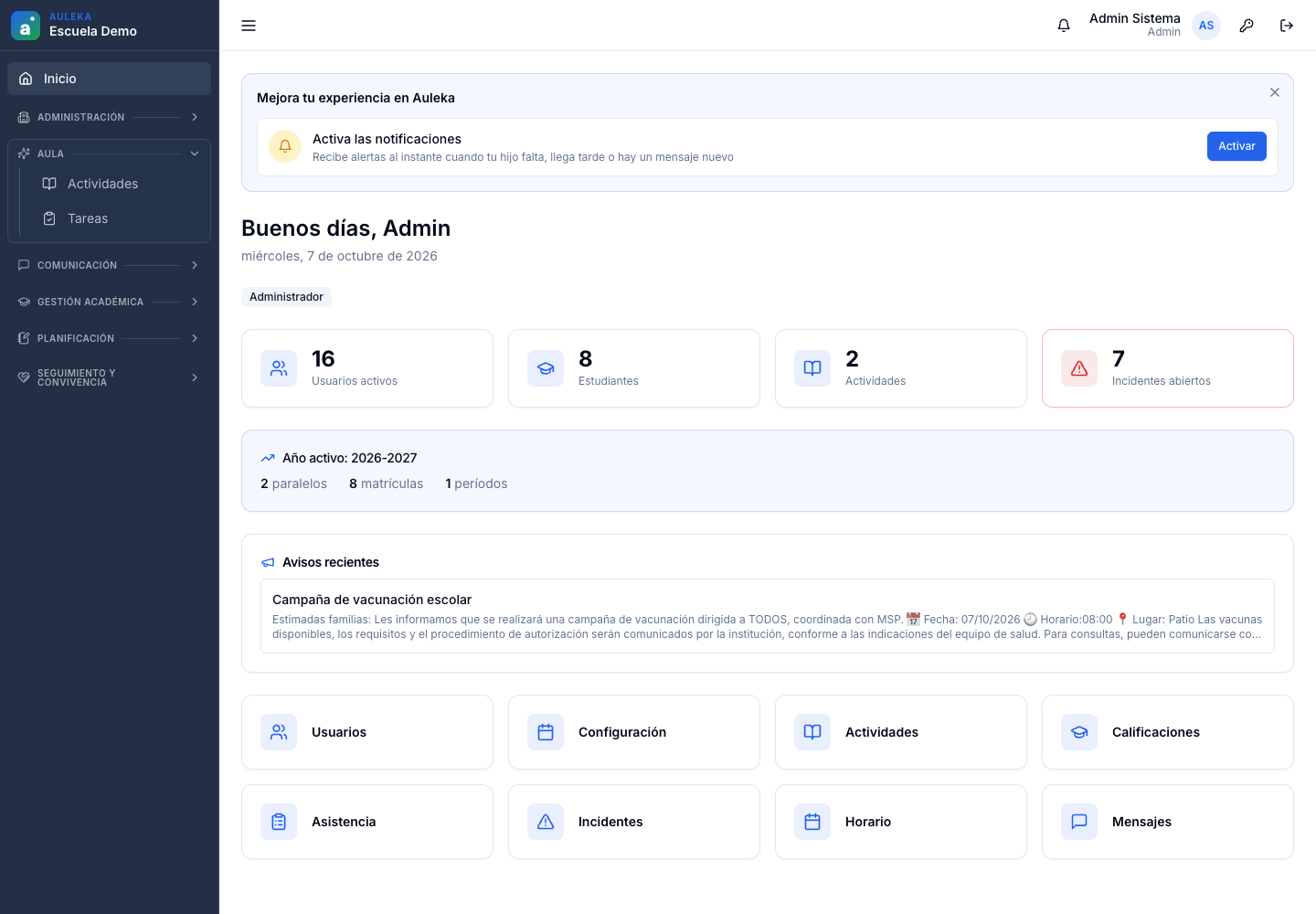Click the Activar notifications button
The height and width of the screenshot is (914, 1316).
1236,146
